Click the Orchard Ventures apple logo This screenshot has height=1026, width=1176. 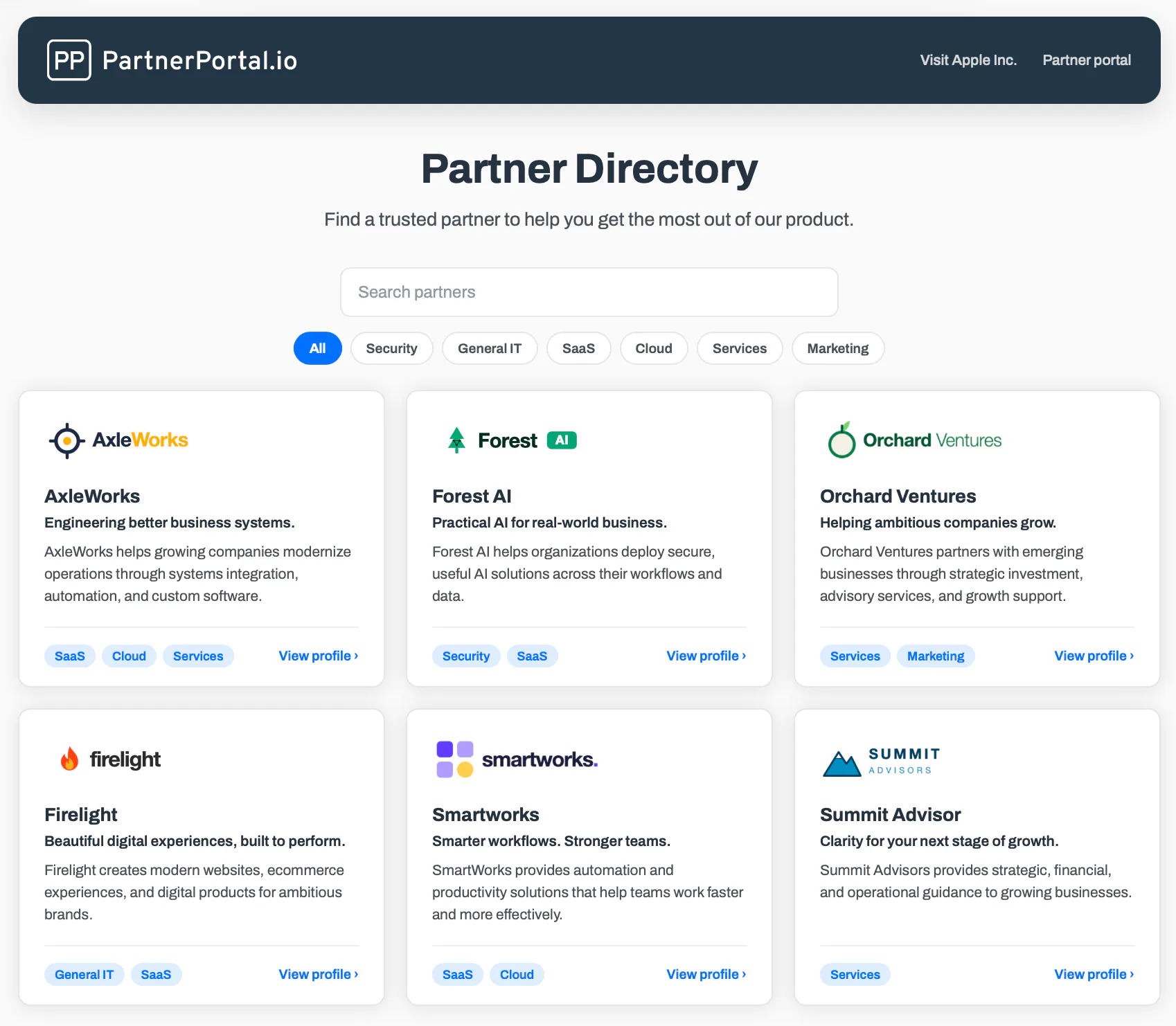click(841, 440)
